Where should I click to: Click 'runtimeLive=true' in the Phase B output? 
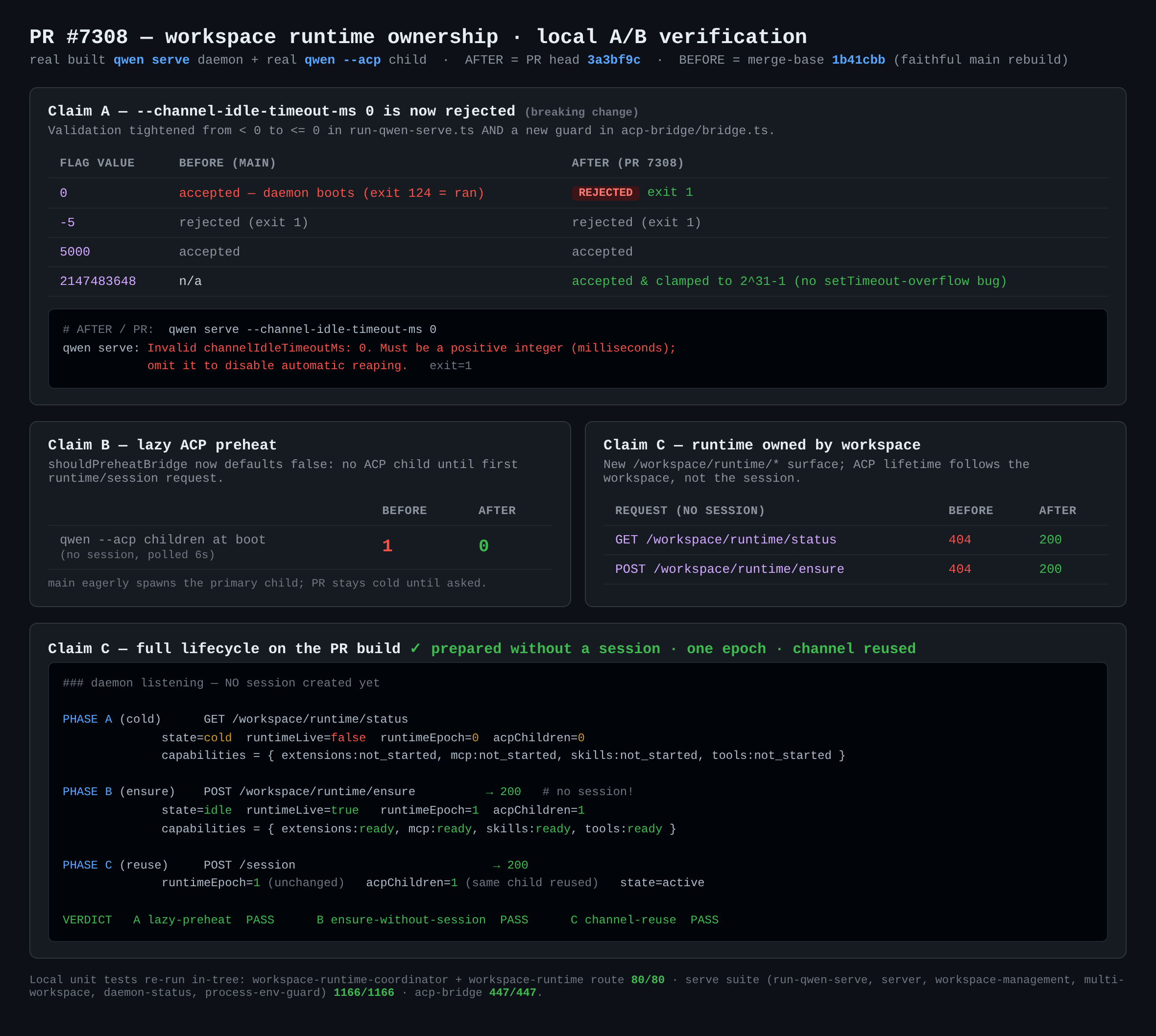[302, 810]
